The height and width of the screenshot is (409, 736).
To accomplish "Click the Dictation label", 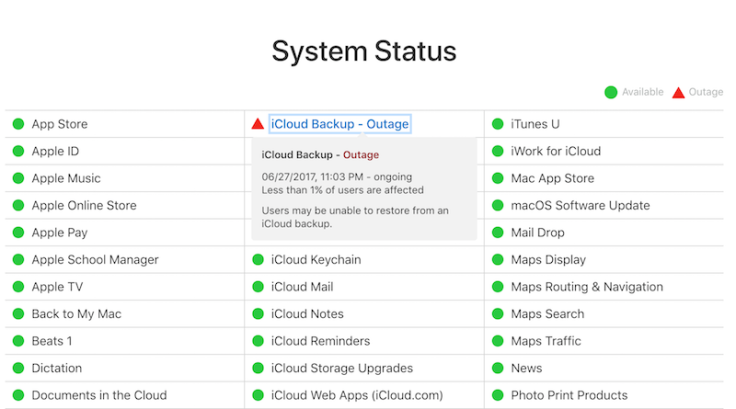I will pyautogui.click(x=57, y=368).
